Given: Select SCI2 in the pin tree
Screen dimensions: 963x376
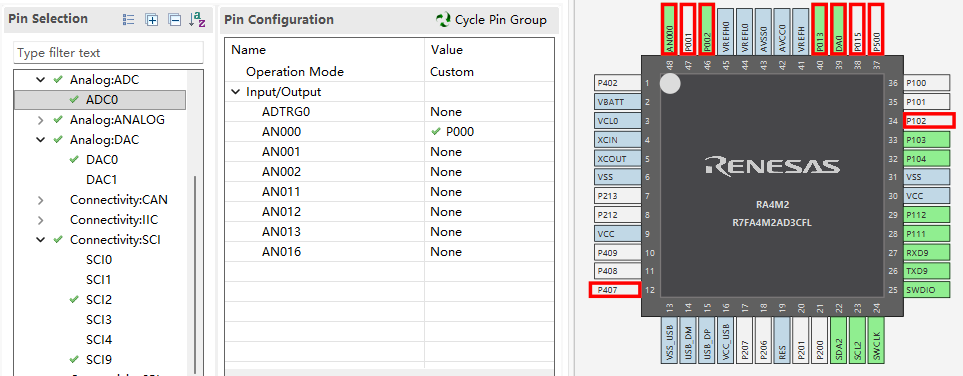Looking at the screenshot, I should [x=99, y=299].
